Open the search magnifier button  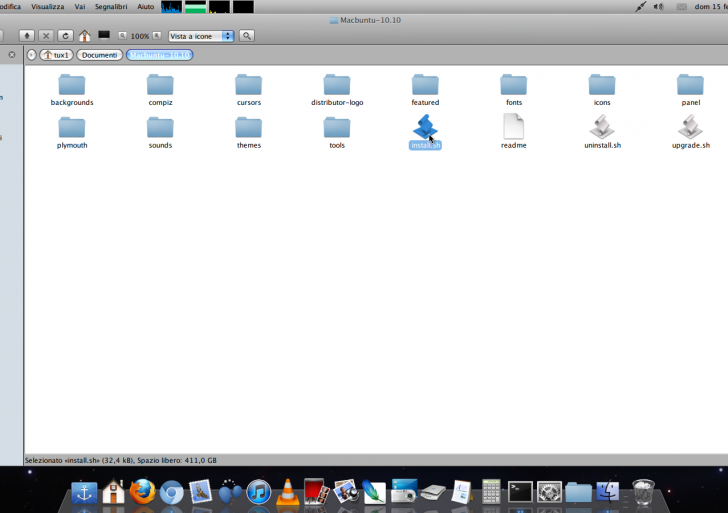(x=246, y=36)
